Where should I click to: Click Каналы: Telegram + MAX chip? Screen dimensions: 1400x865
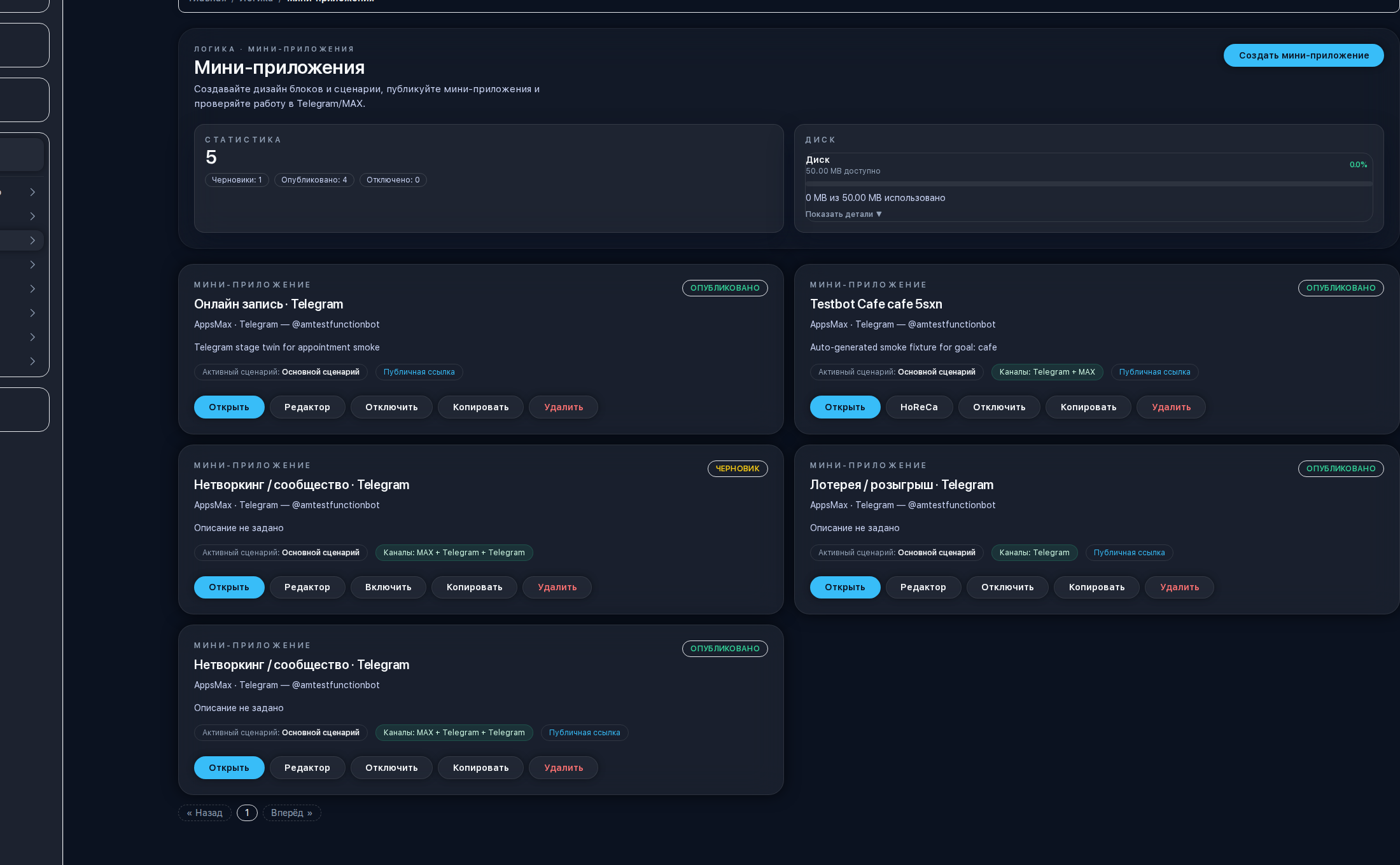point(1047,372)
